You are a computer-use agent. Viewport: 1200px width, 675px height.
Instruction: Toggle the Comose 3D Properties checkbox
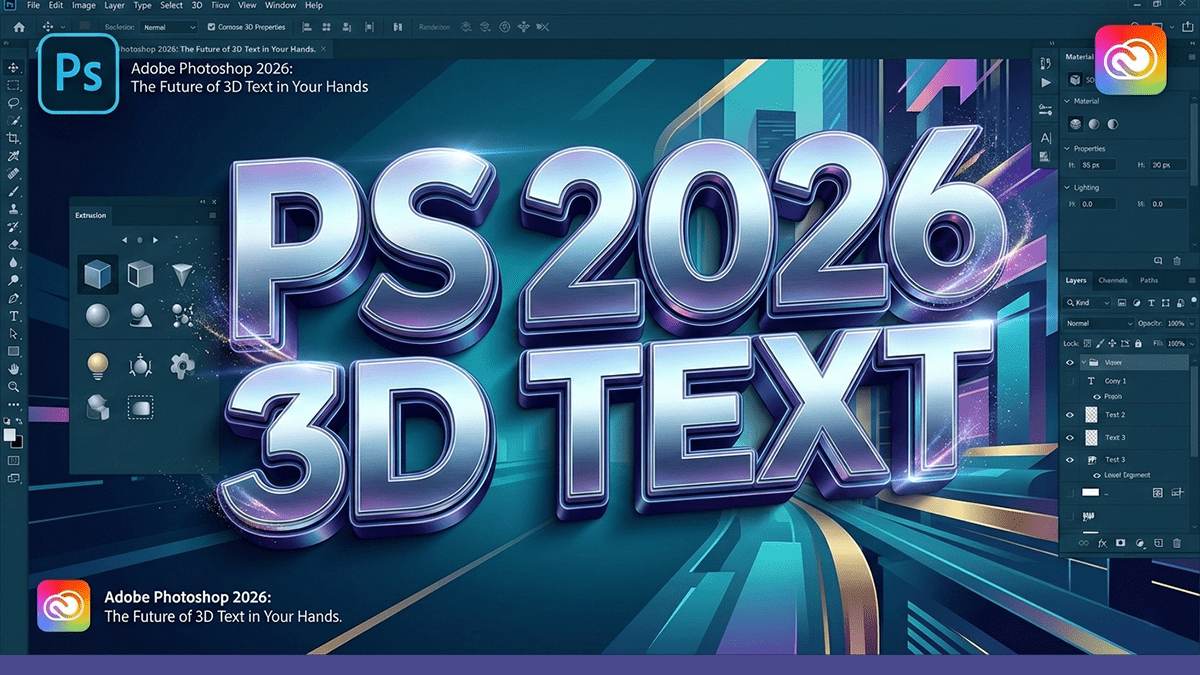pyautogui.click(x=211, y=27)
